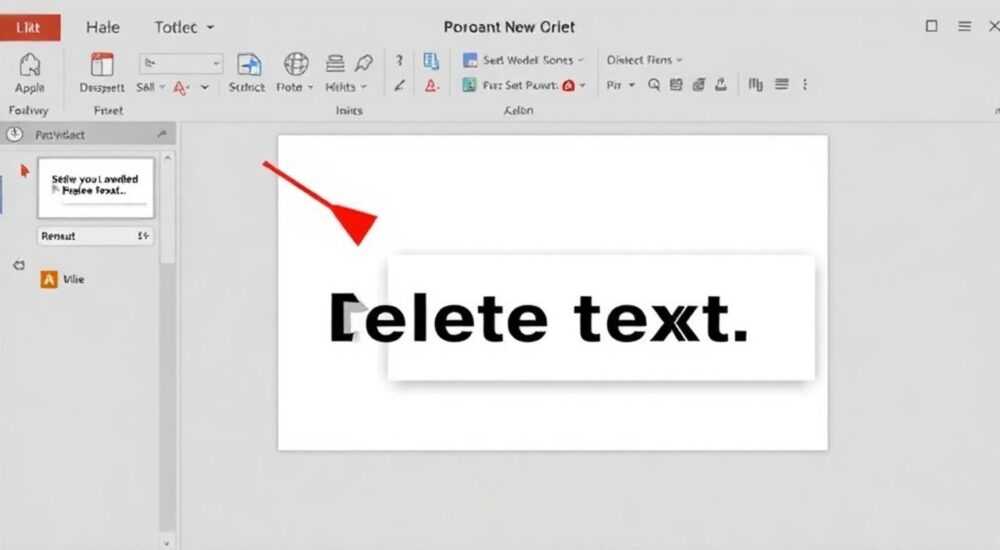
Task: Click the three horizontal lines align icon
Action: (781, 84)
